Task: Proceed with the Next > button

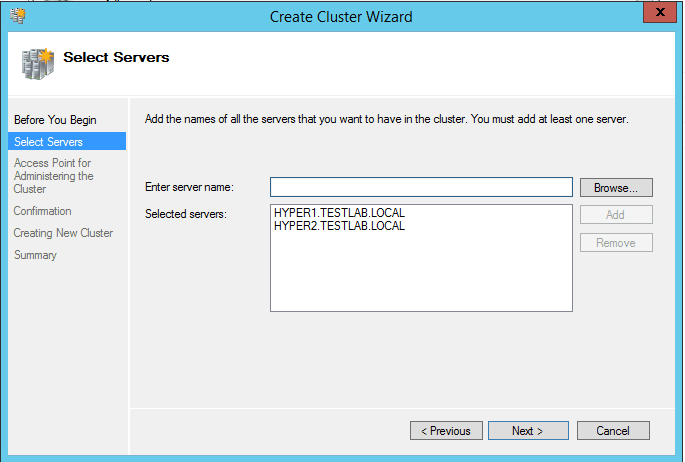Action: tap(528, 431)
